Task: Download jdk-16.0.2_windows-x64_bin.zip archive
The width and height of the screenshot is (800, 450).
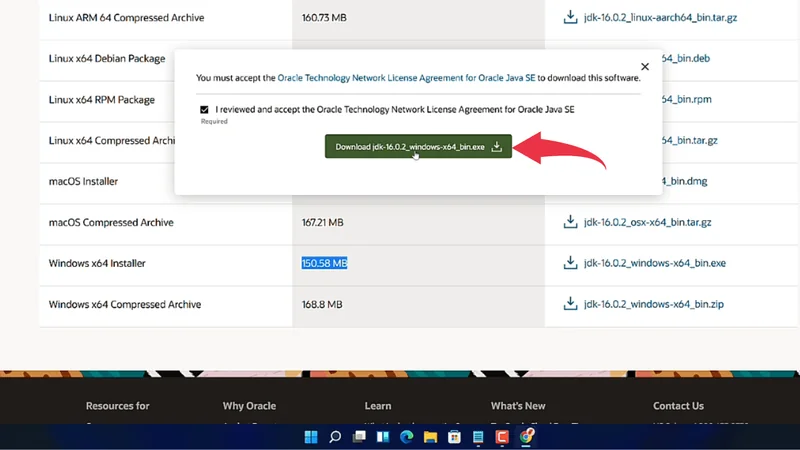Action: pyautogui.click(x=653, y=305)
